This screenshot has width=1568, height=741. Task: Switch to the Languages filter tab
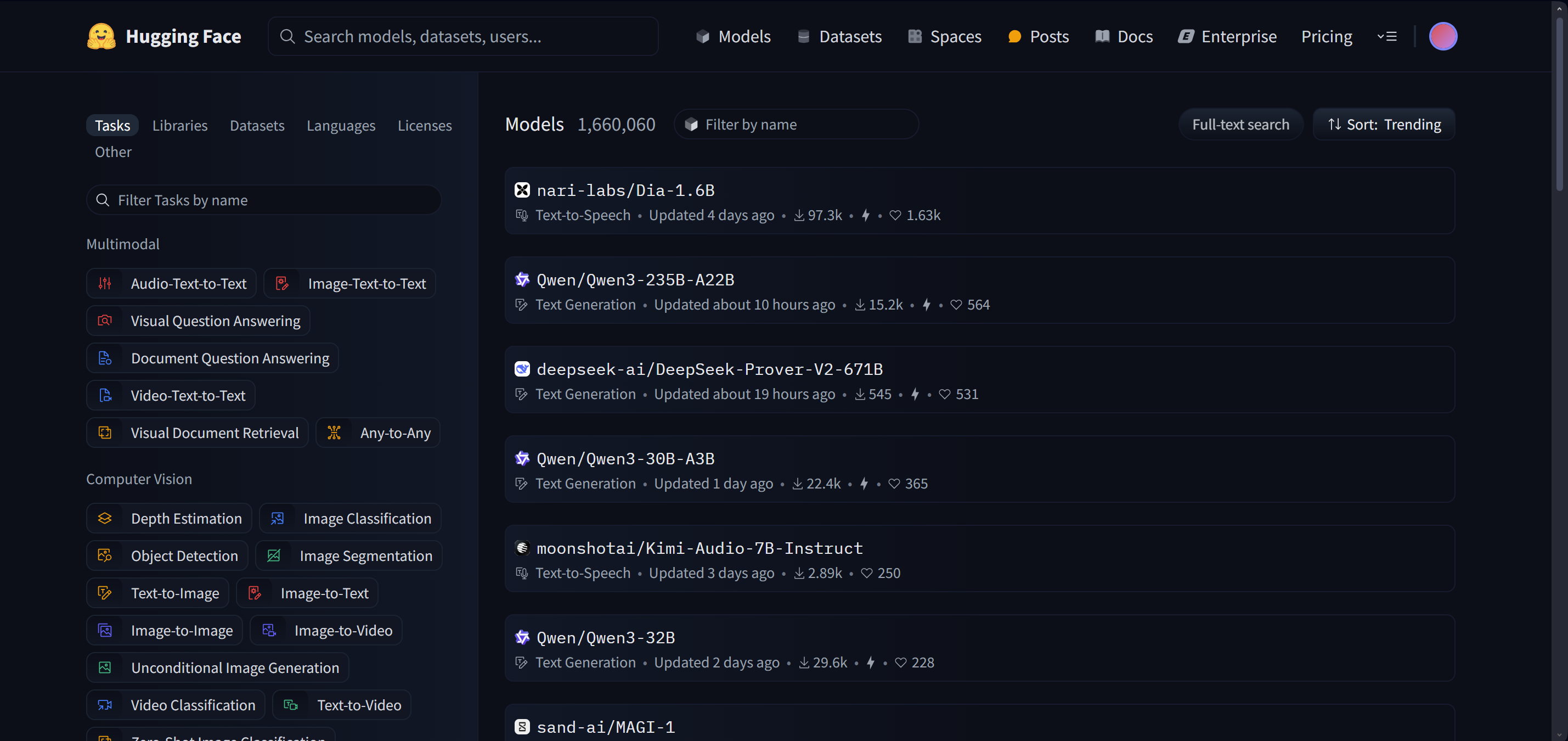click(341, 126)
